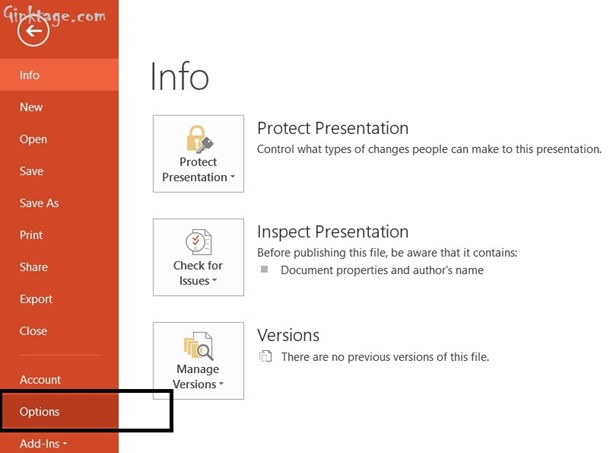Image resolution: width=610 pixels, height=453 pixels.
Task: Select the Info tab in the sidebar
Action: 59,75
